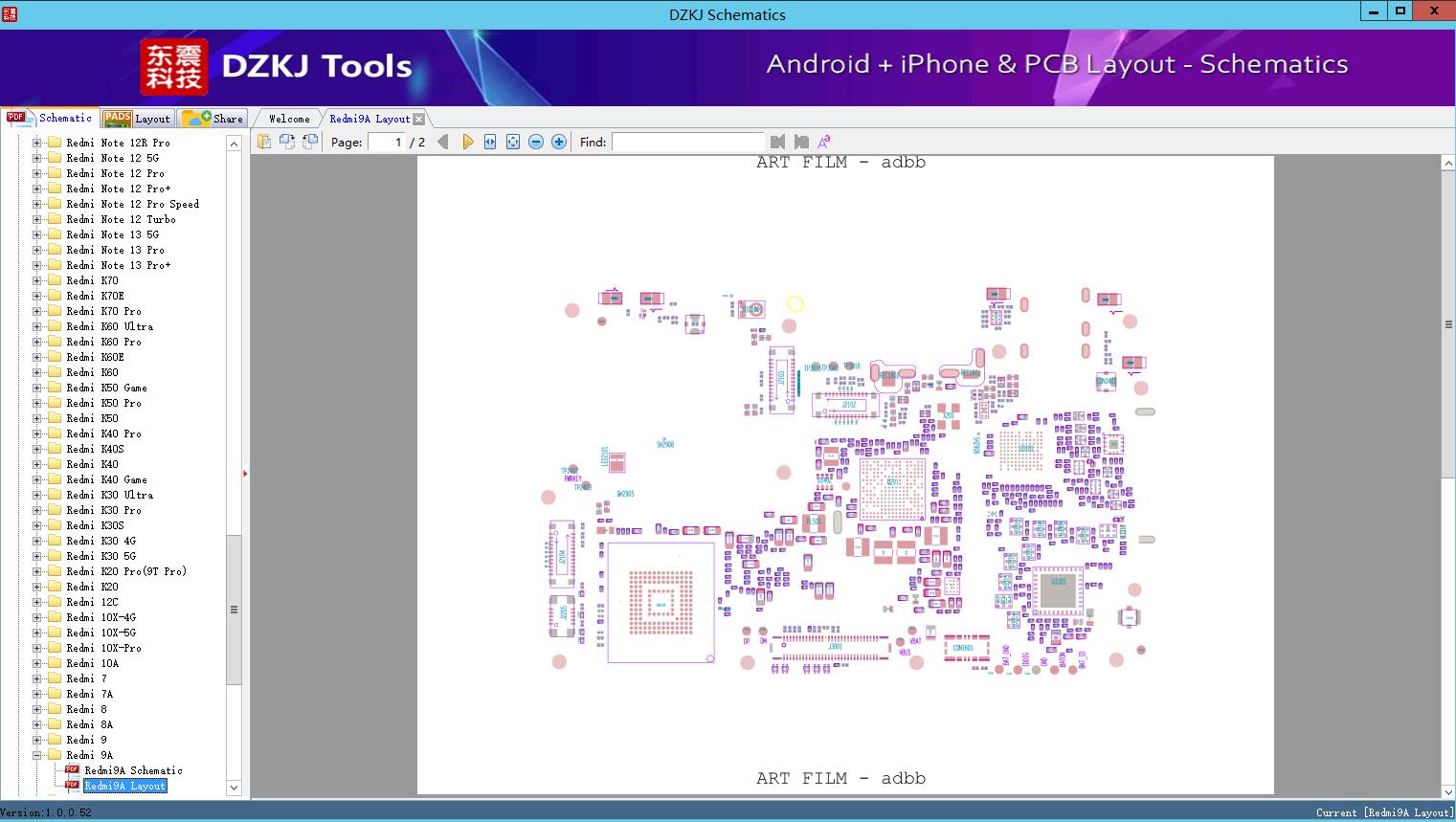Select Redmi K20 Pro(9T Pro) folder
Screen dimensions: 1456x822
[126, 571]
